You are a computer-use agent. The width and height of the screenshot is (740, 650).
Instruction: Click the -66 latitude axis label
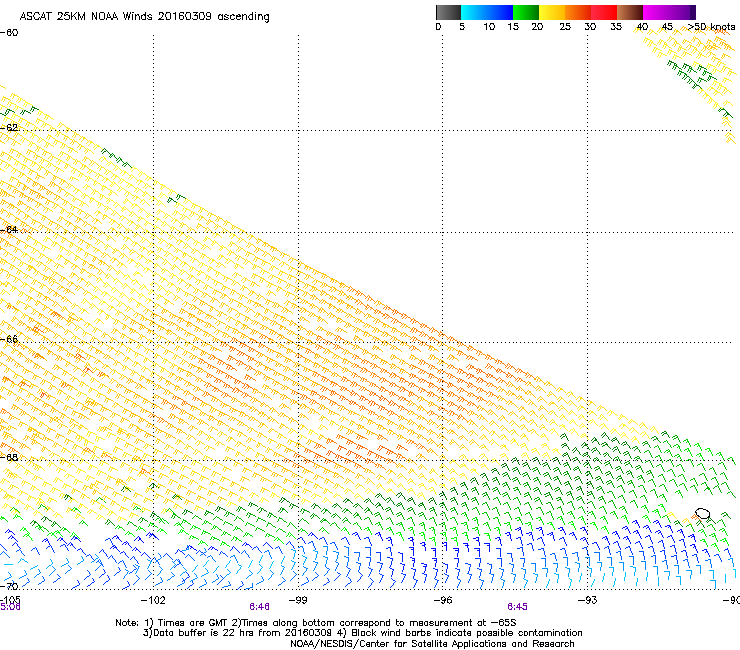(x=9, y=339)
